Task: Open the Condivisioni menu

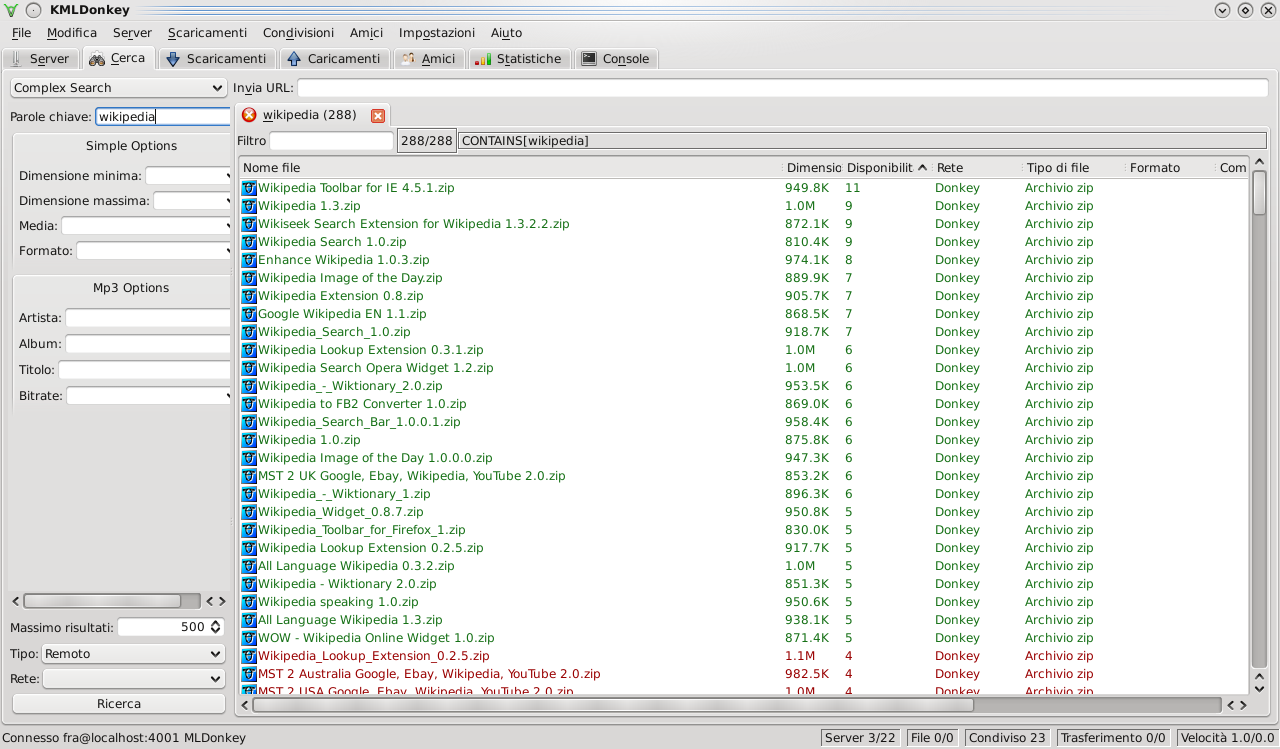Action: coord(298,33)
